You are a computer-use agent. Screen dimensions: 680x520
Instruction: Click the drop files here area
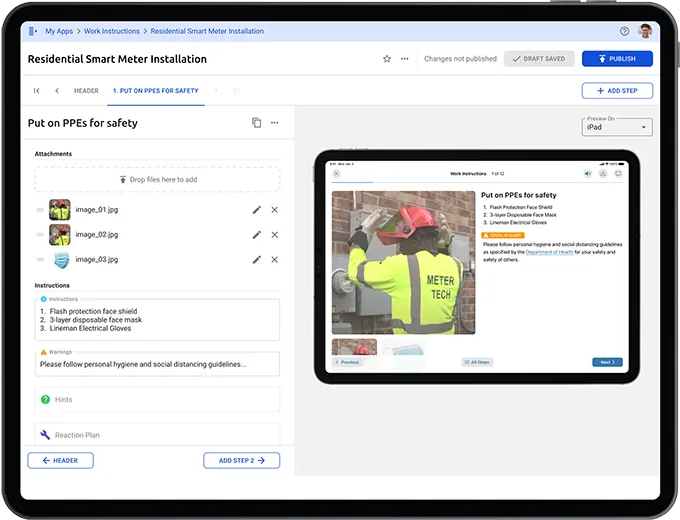(157, 180)
